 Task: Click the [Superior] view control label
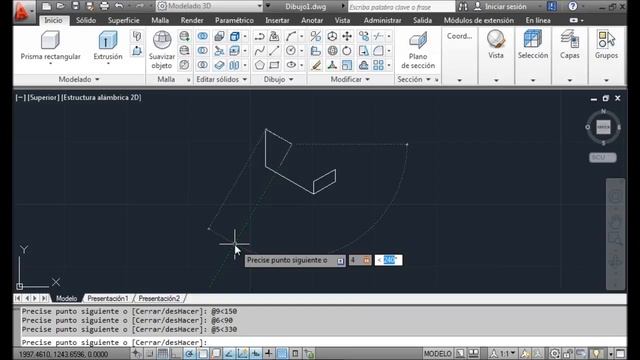[44, 97]
